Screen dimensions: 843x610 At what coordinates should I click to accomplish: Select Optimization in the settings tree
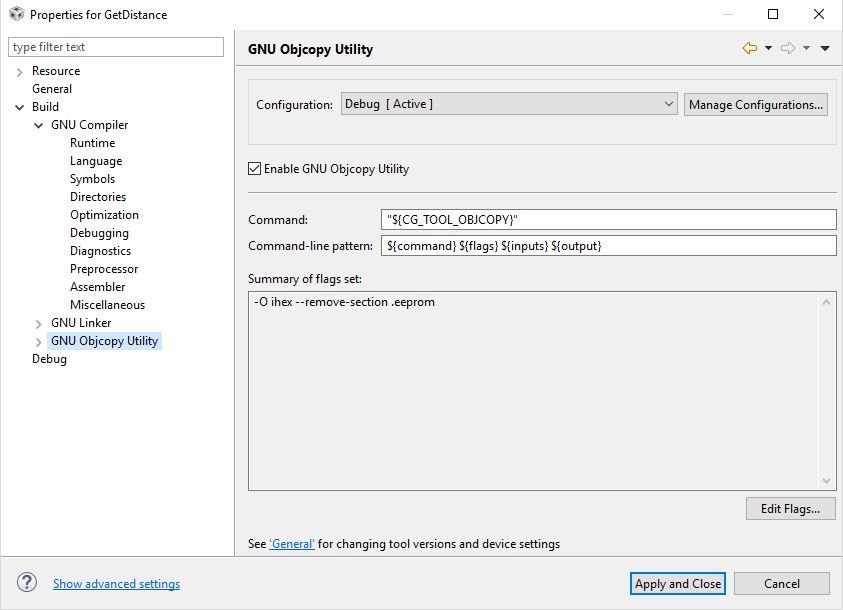pos(104,215)
